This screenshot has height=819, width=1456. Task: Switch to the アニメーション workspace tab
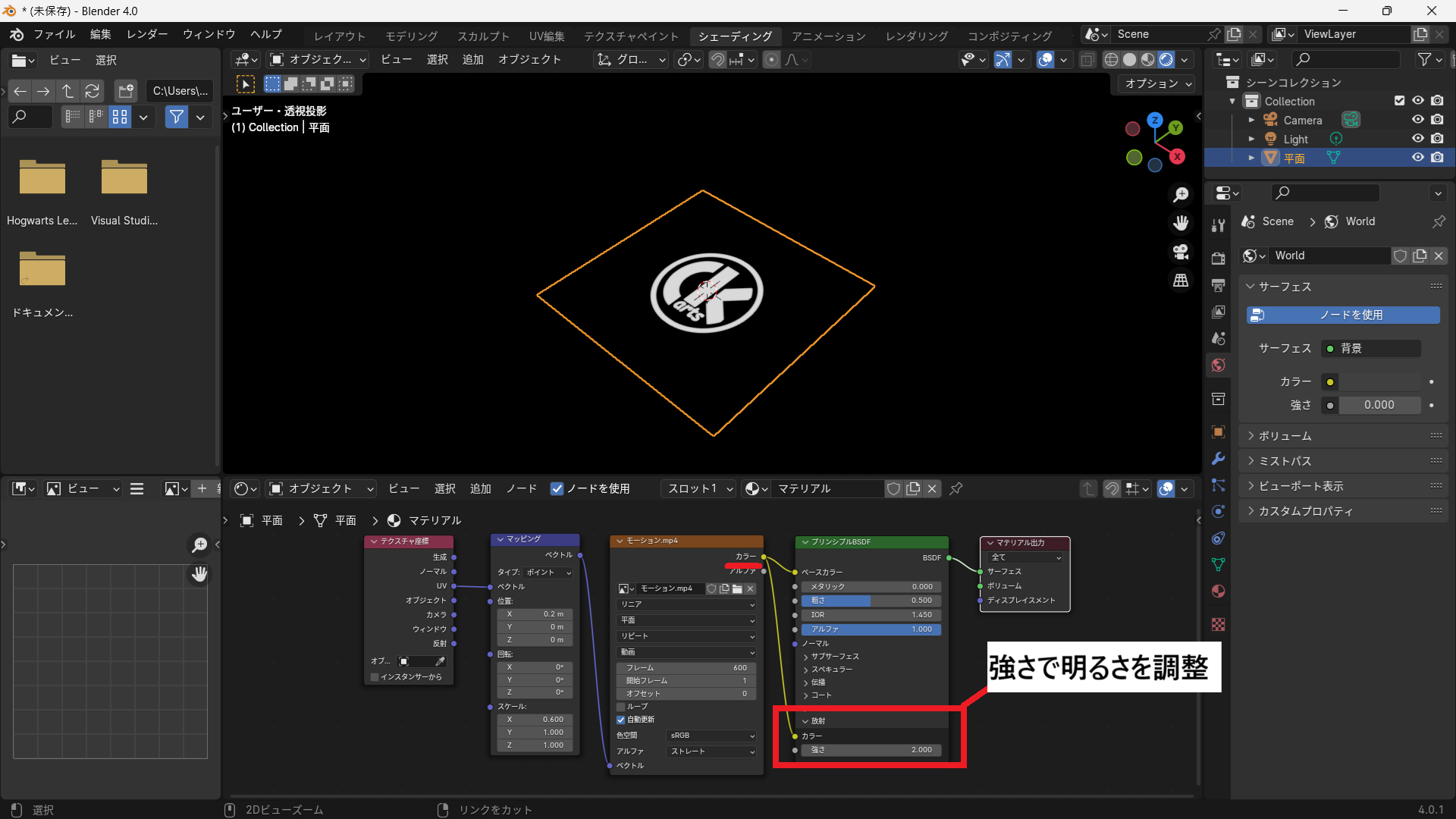[x=828, y=36]
